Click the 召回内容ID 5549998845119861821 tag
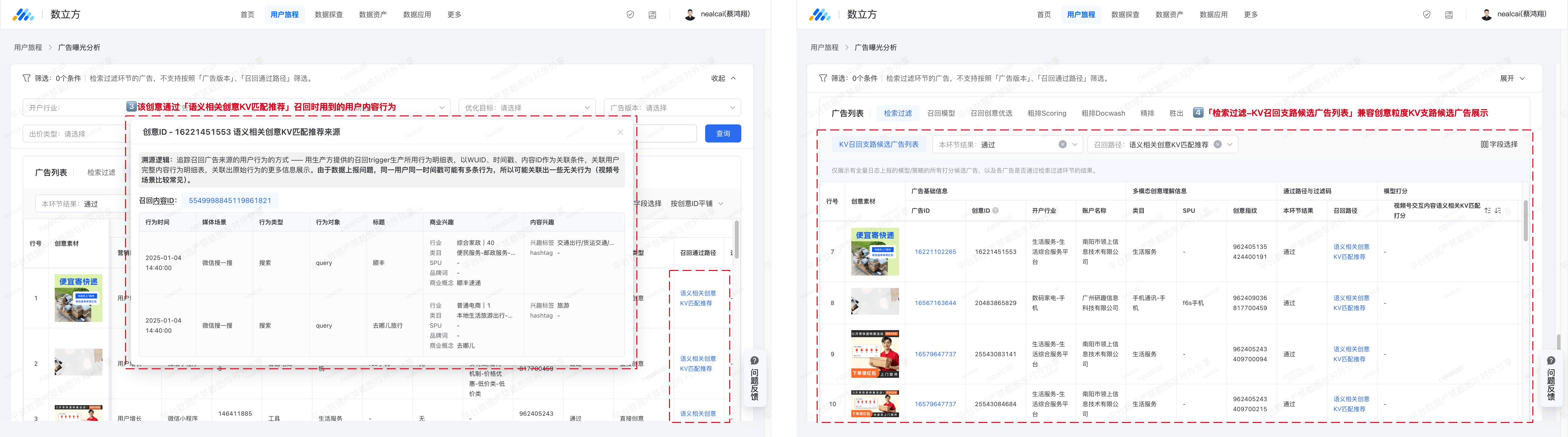 tap(230, 201)
